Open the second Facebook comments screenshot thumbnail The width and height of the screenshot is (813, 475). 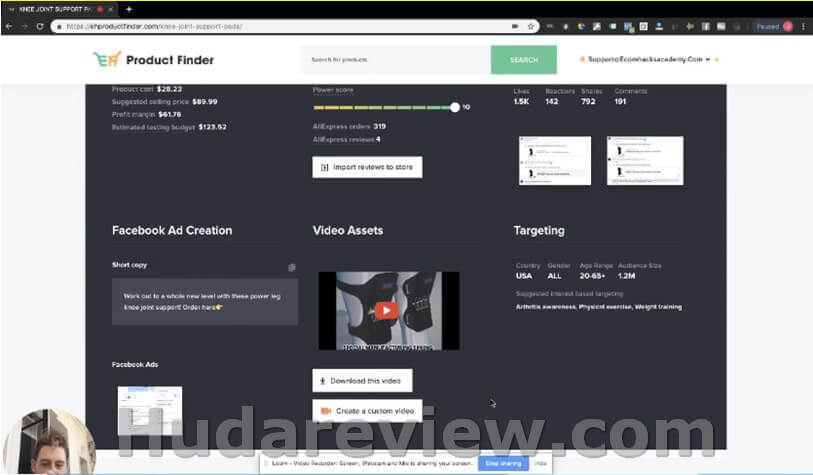click(645, 161)
